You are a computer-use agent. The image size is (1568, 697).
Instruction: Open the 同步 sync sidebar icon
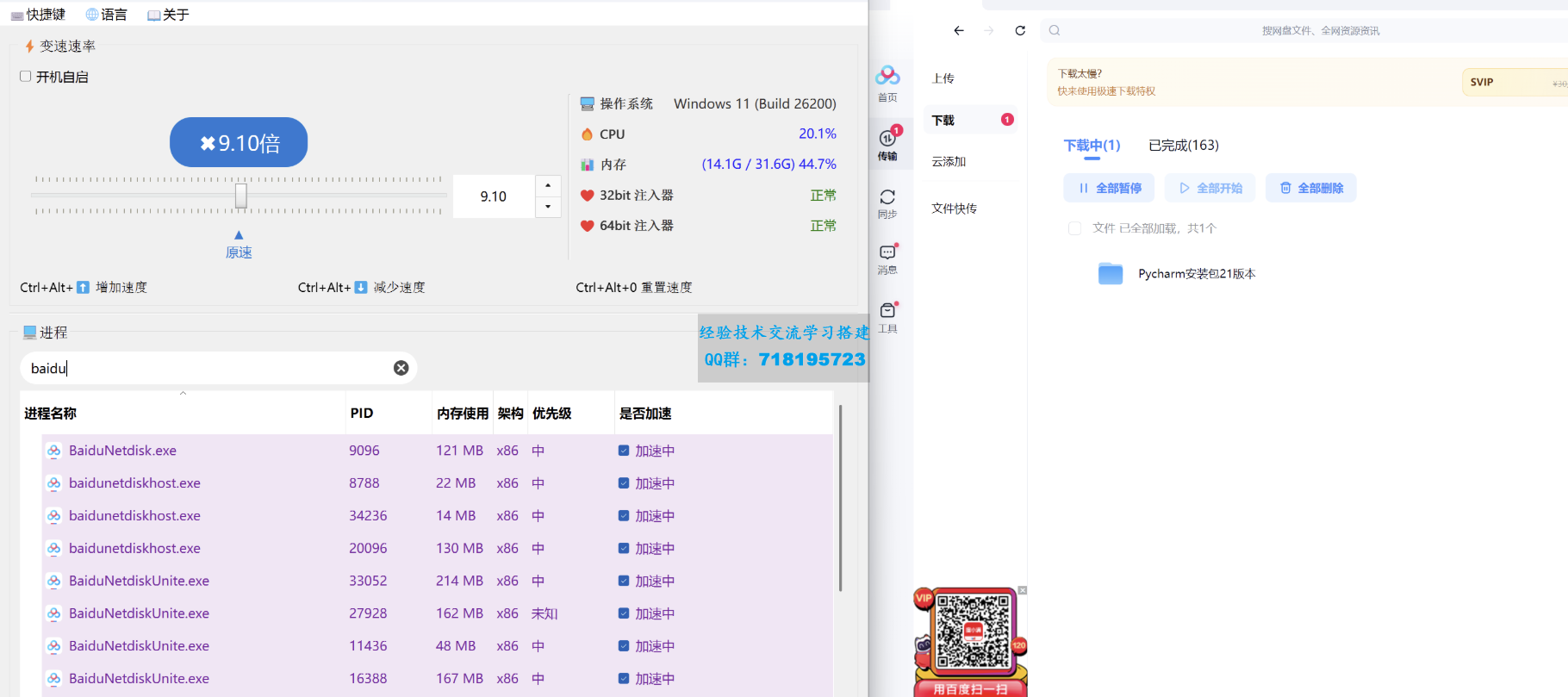click(x=887, y=200)
